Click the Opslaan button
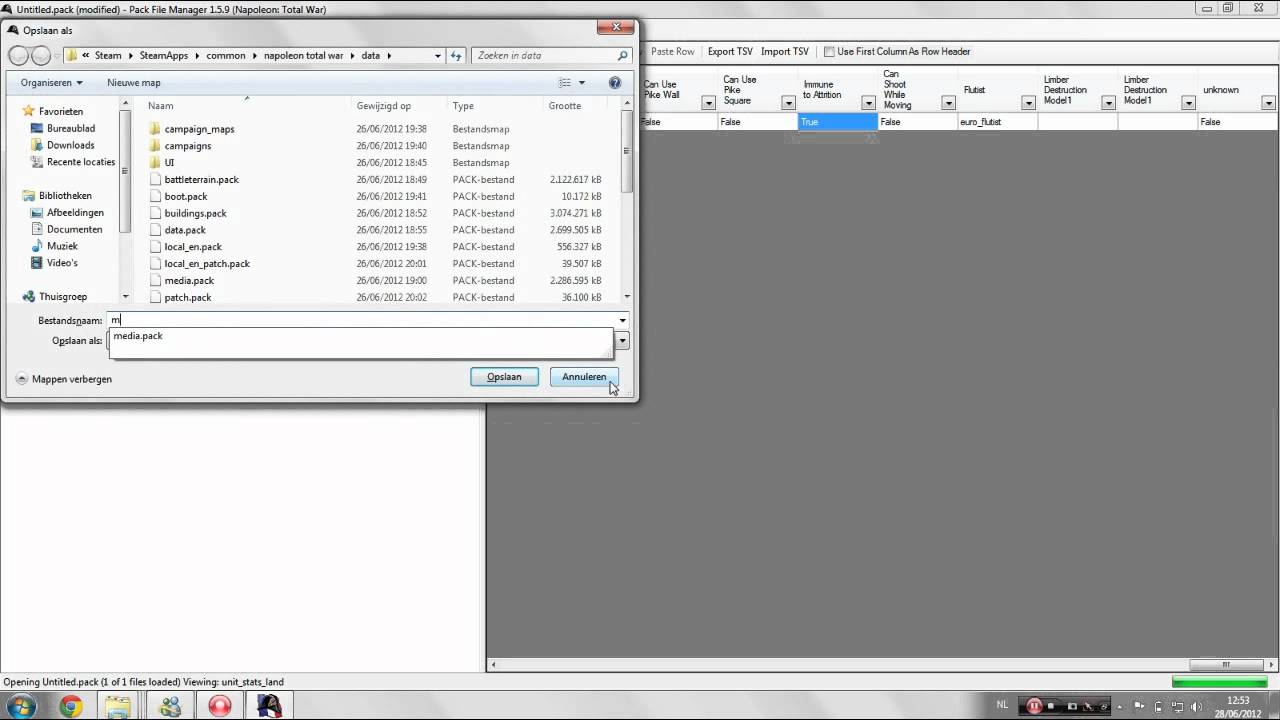Image resolution: width=1280 pixels, height=720 pixels. (x=504, y=377)
